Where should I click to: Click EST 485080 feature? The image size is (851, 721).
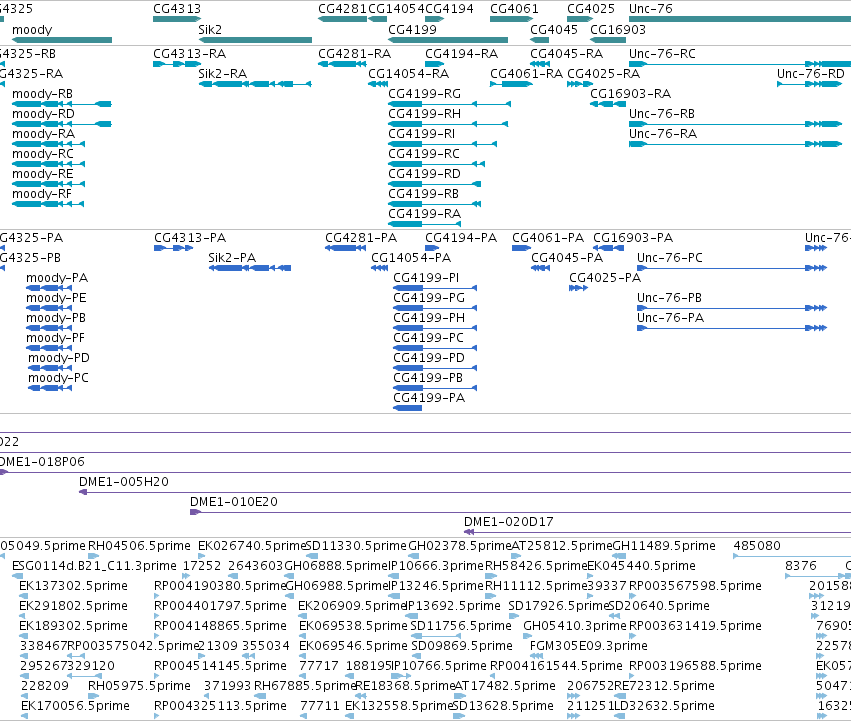tap(792, 556)
